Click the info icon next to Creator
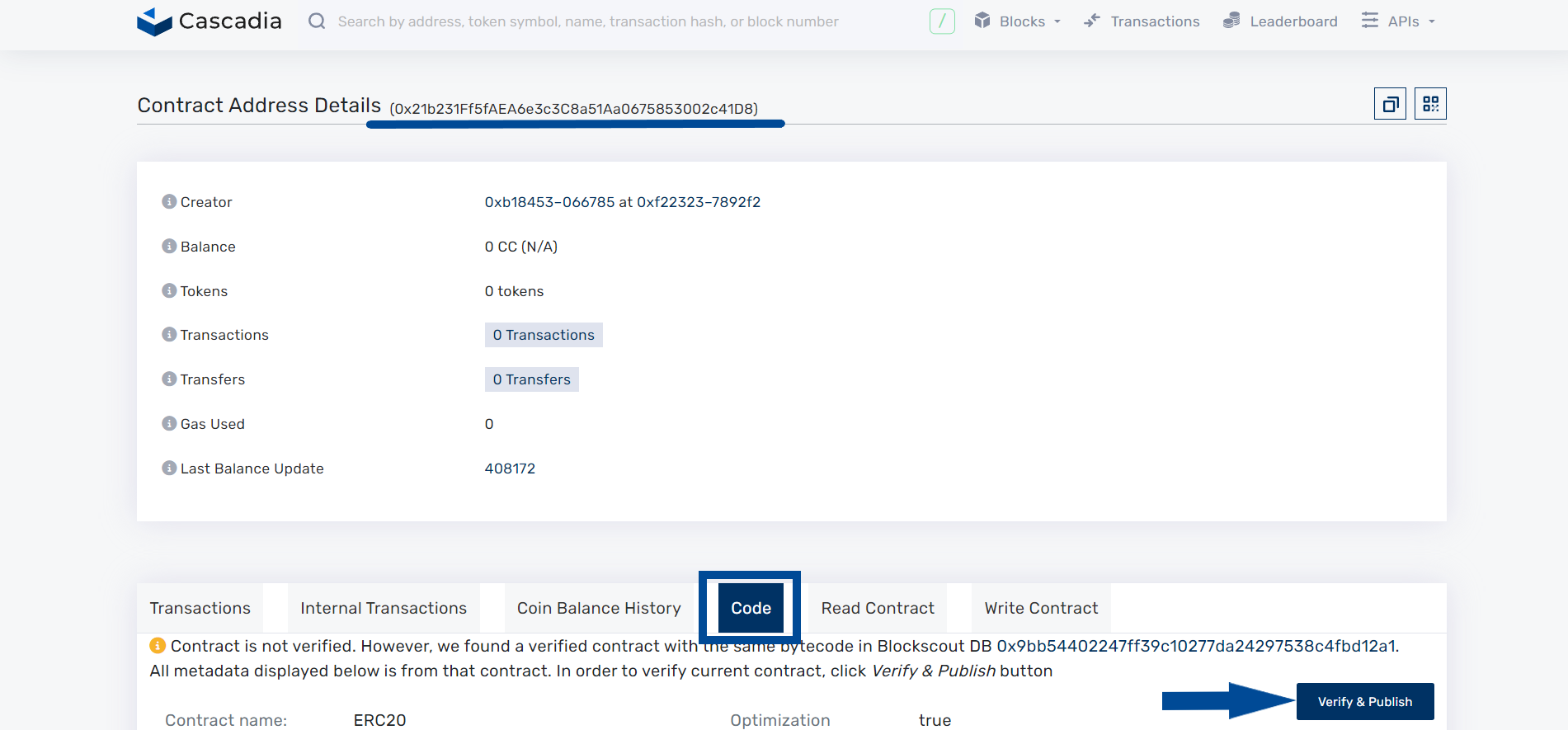 coord(169,202)
